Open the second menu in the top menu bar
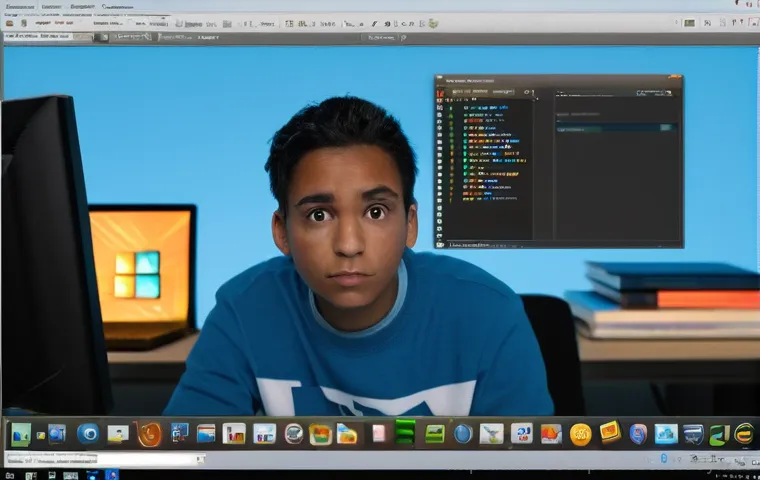760x480 pixels. point(50,6)
